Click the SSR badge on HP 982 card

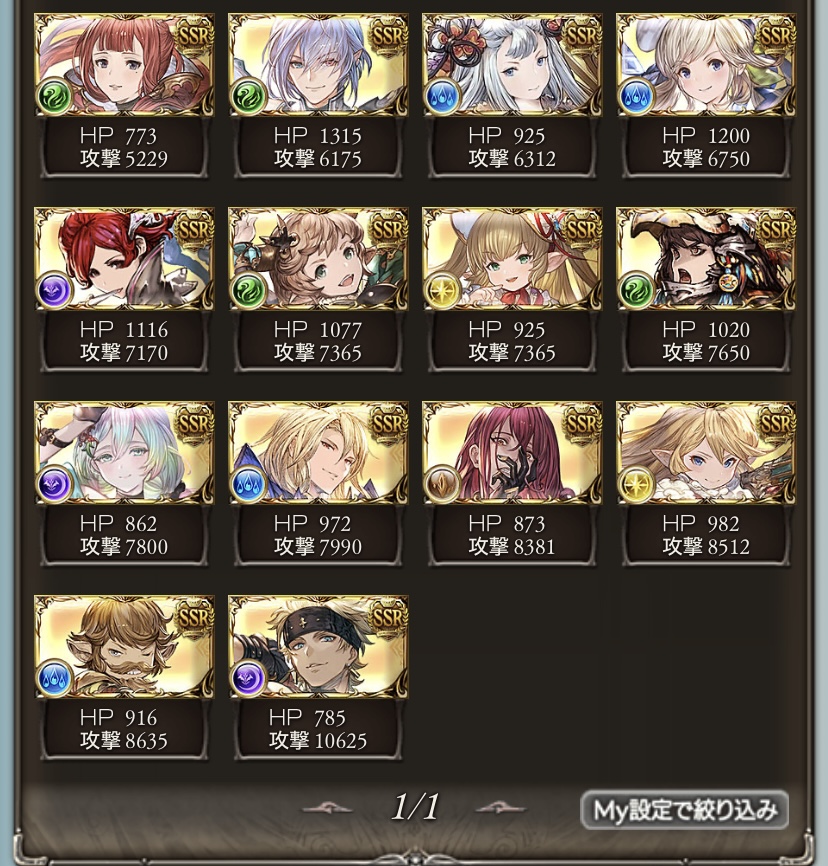coord(777,425)
